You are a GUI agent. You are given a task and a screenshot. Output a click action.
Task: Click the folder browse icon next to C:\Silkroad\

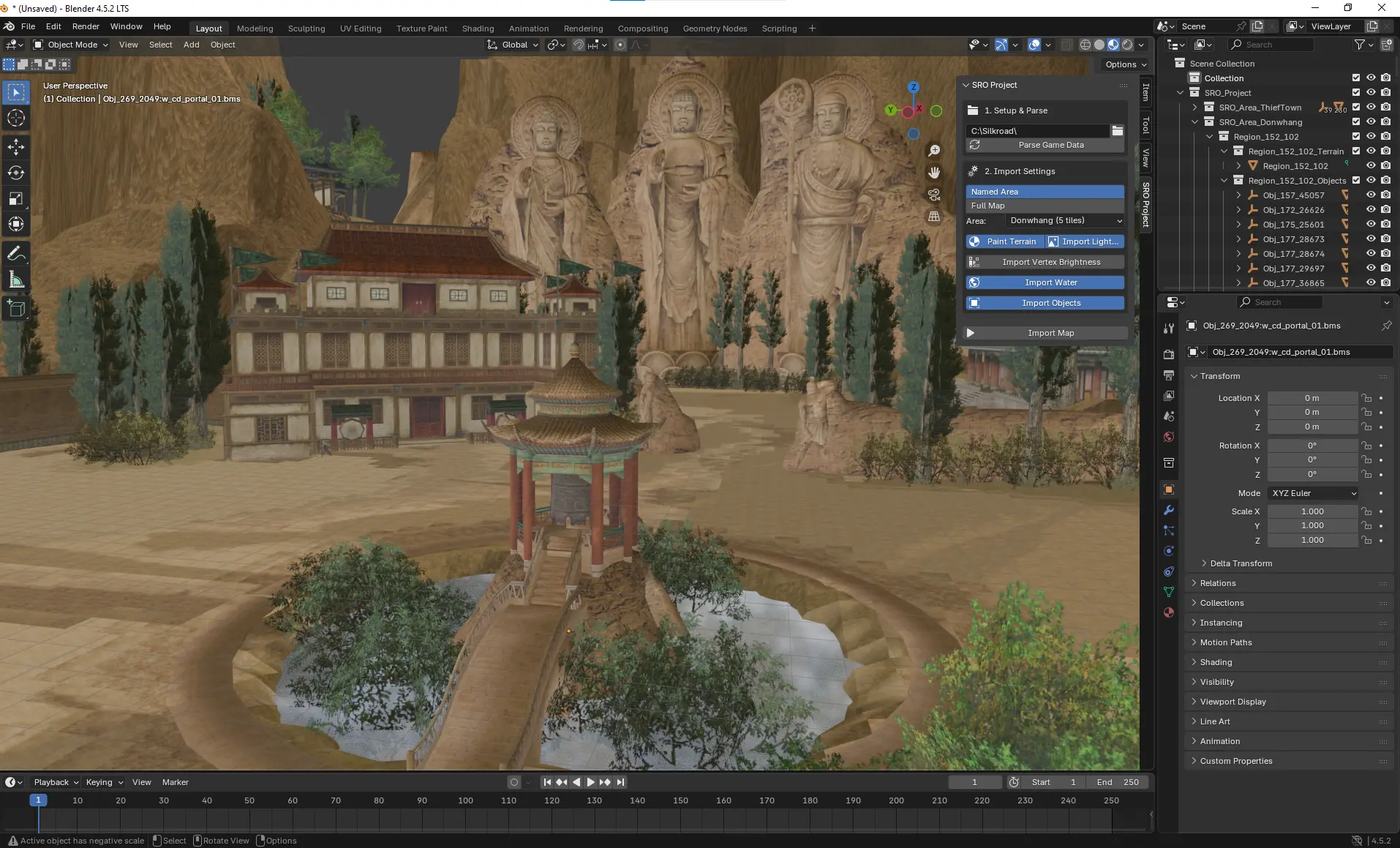click(x=1118, y=131)
